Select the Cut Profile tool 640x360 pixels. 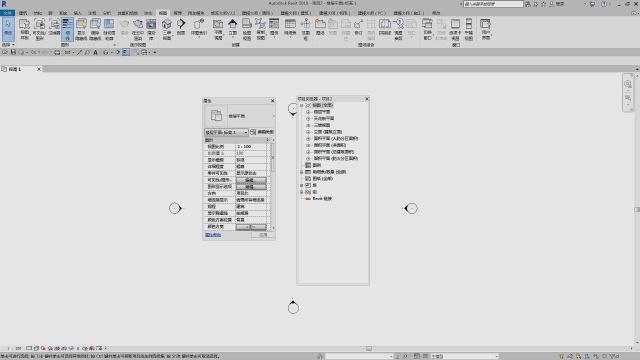pyautogui.click(x=109, y=29)
